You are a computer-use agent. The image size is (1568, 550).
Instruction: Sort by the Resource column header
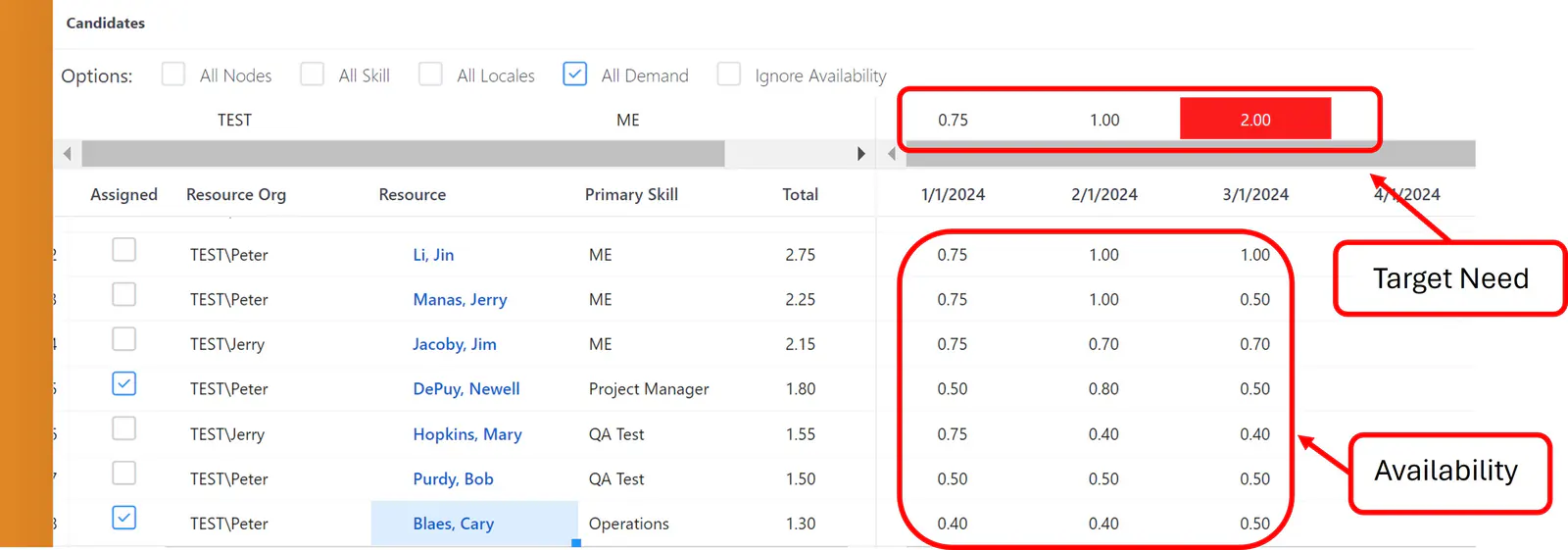pos(413,194)
